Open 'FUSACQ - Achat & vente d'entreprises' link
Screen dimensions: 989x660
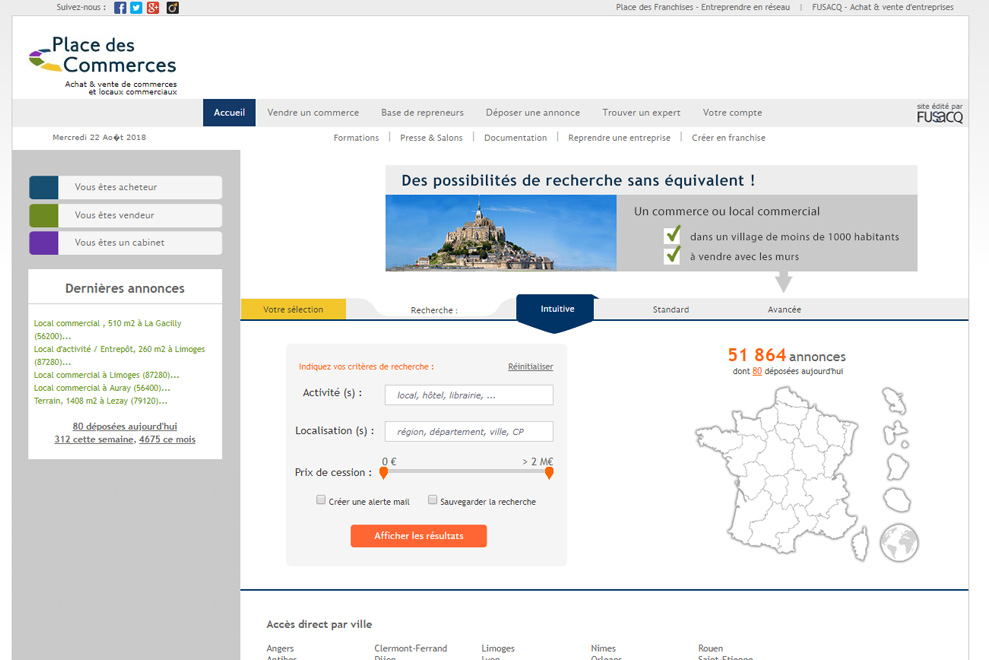882,8
